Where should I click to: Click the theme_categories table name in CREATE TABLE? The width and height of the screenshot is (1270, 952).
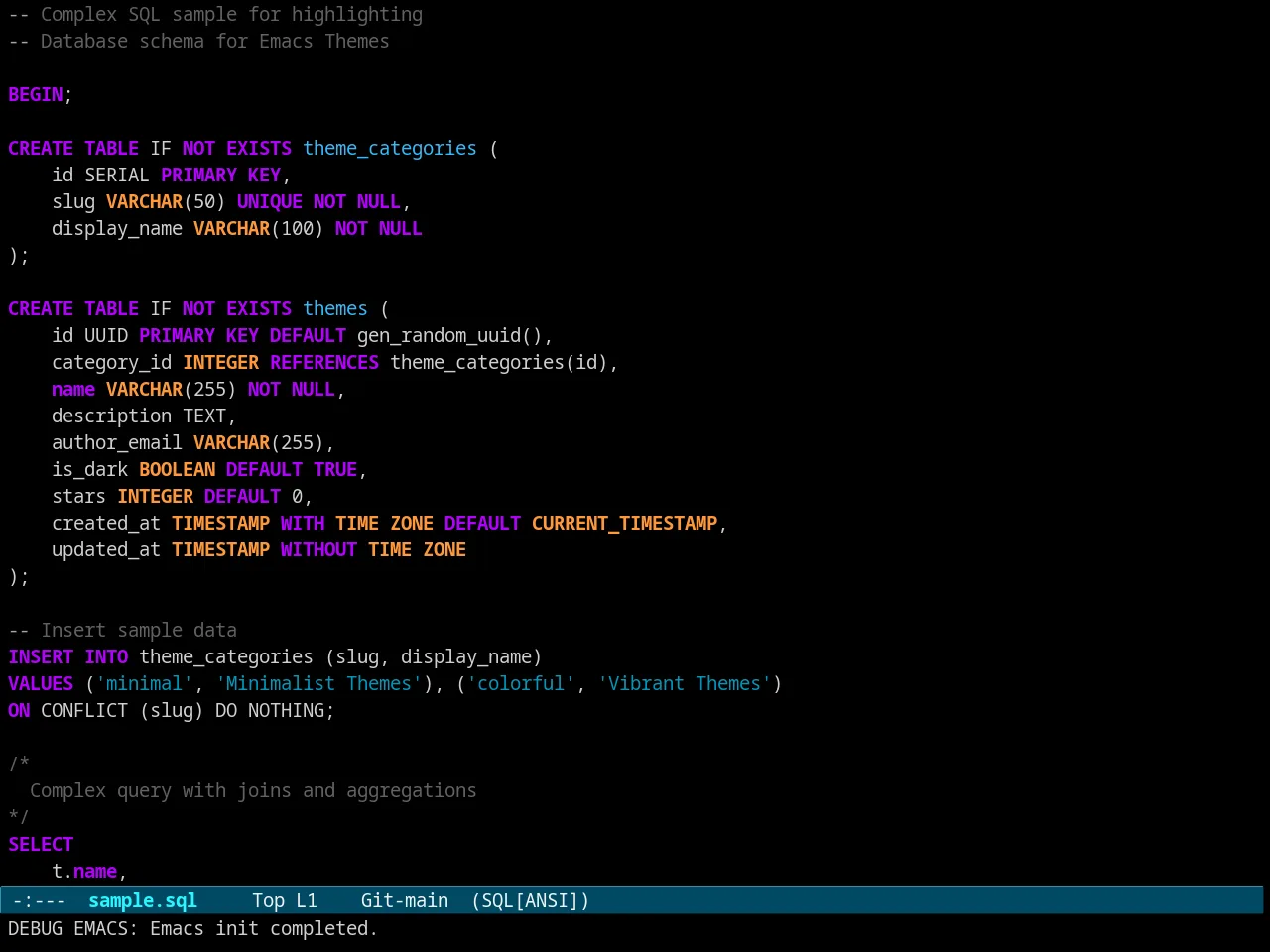click(390, 148)
